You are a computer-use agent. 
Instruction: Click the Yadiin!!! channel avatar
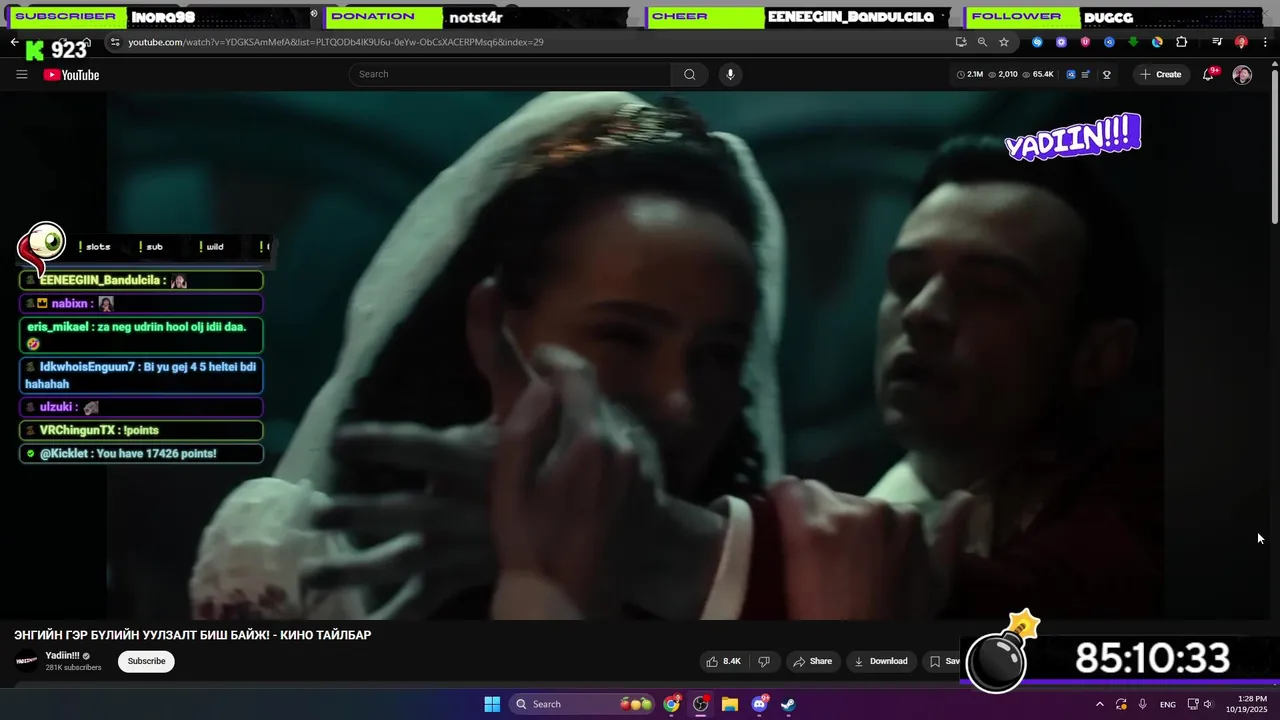(26, 661)
